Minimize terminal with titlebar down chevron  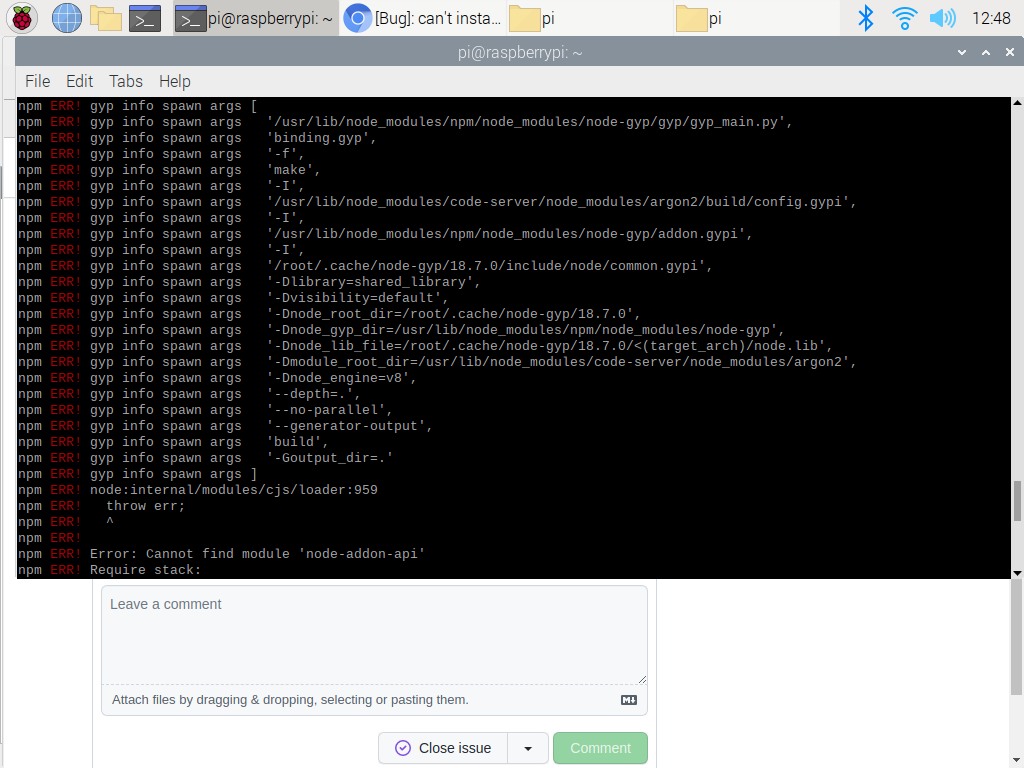pyautogui.click(x=961, y=52)
